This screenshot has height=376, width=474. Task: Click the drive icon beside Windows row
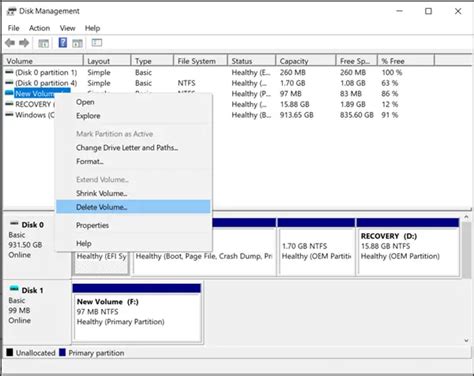pos(9,115)
